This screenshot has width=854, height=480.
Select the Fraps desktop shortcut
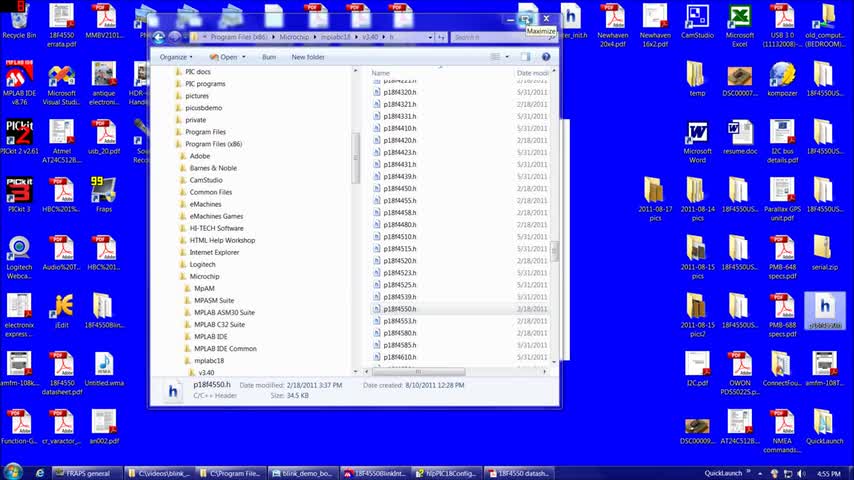pos(103,195)
